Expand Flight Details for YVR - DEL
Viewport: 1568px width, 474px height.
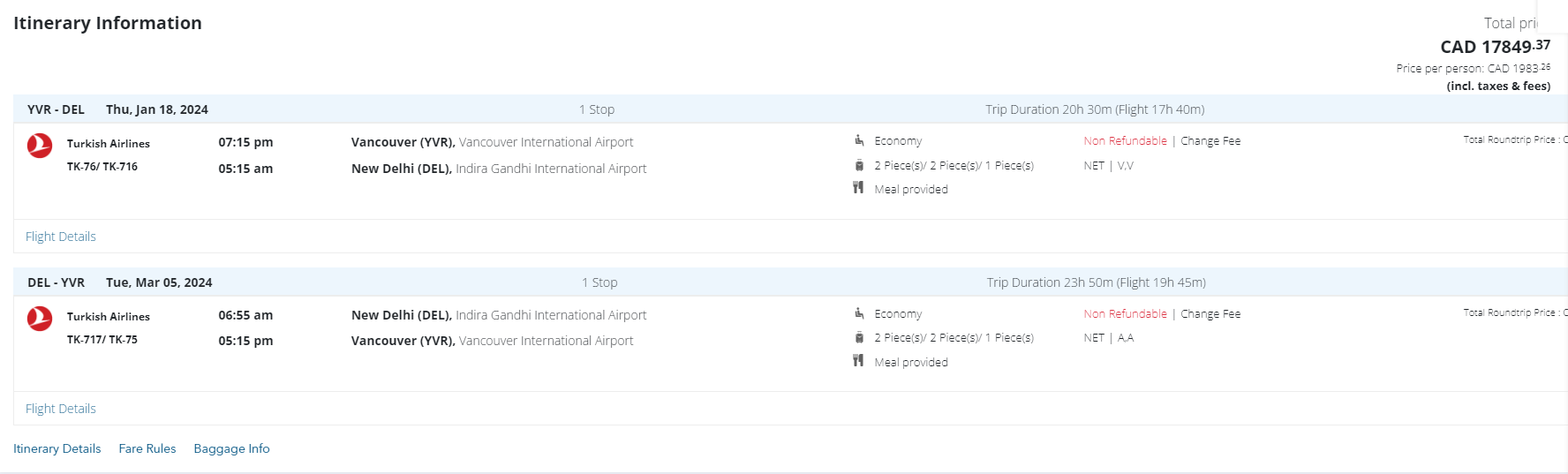pos(61,237)
